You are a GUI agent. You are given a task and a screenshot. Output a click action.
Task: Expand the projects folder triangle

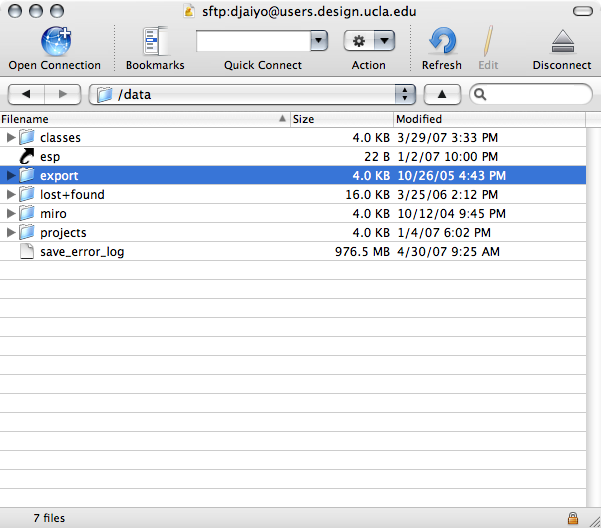point(11,232)
